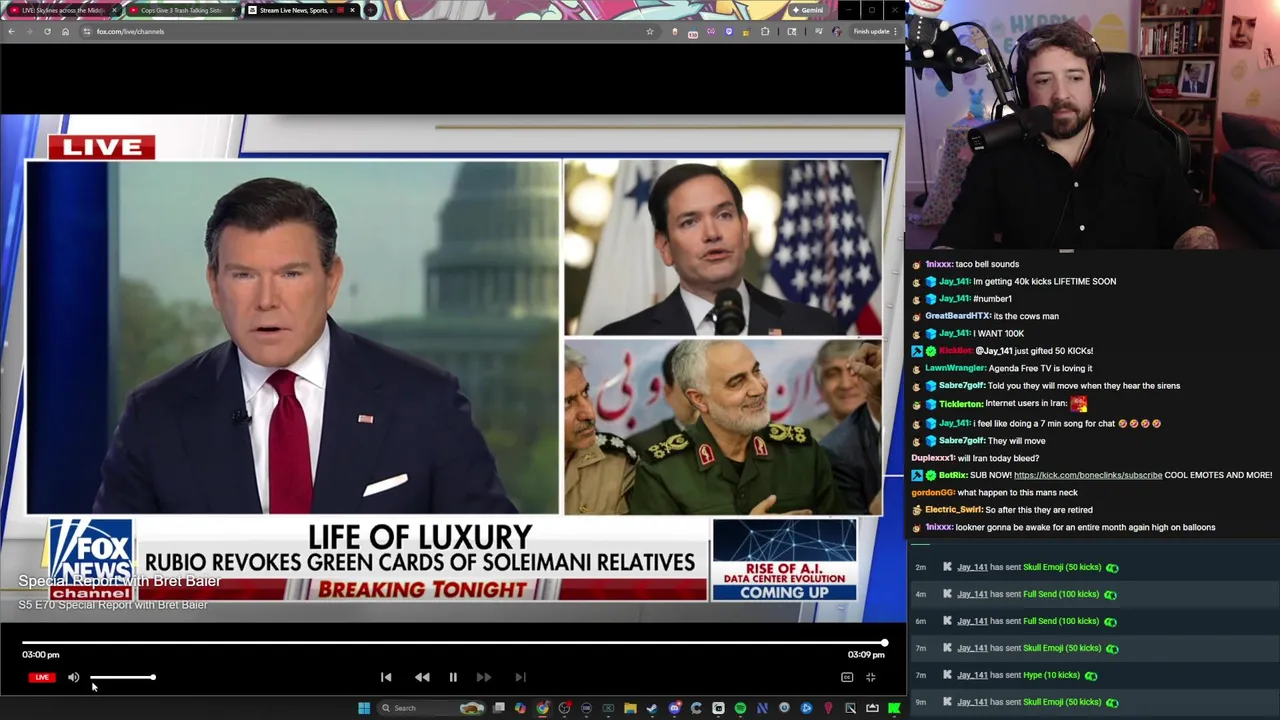Click GreatBeardHTX username in chat
The image size is (1280, 720).
point(958,316)
